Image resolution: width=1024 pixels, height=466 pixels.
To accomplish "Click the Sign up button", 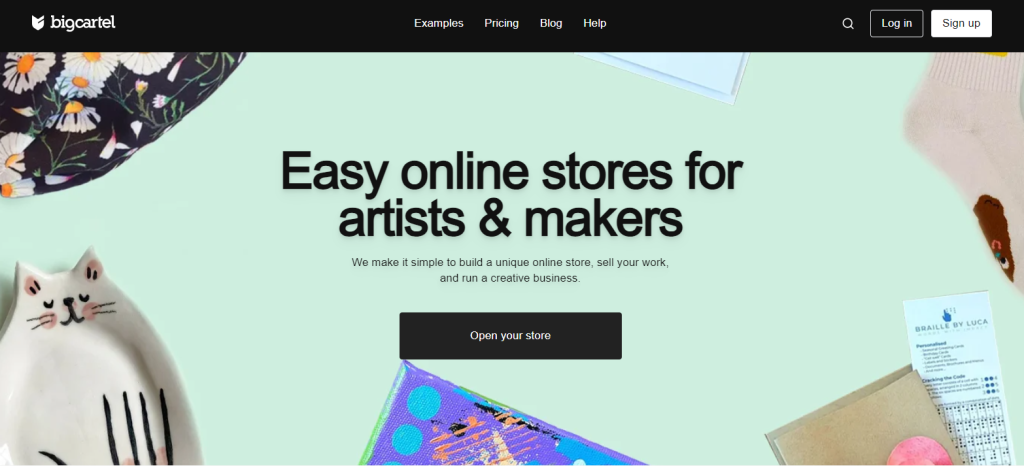I will pyautogui.click(x=961, y=23).
